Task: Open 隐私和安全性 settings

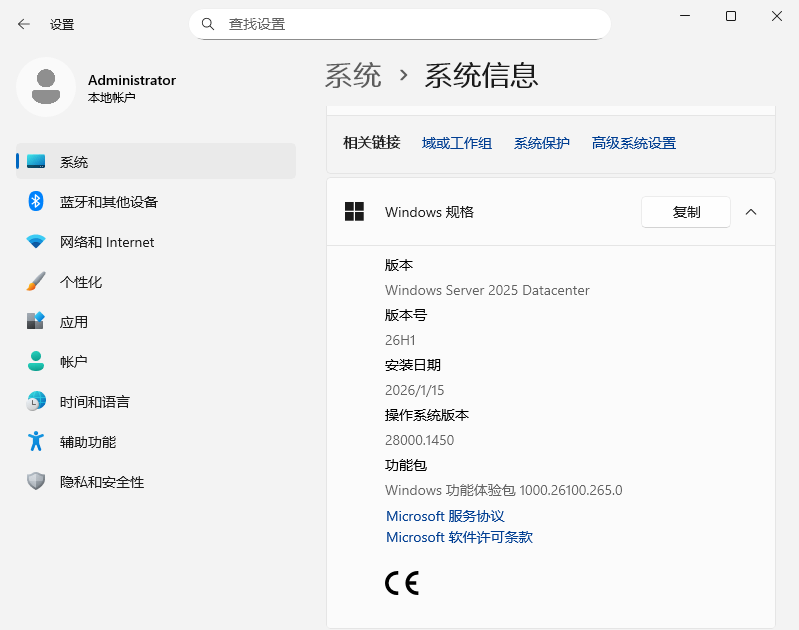Action: [x=156, y=481]
